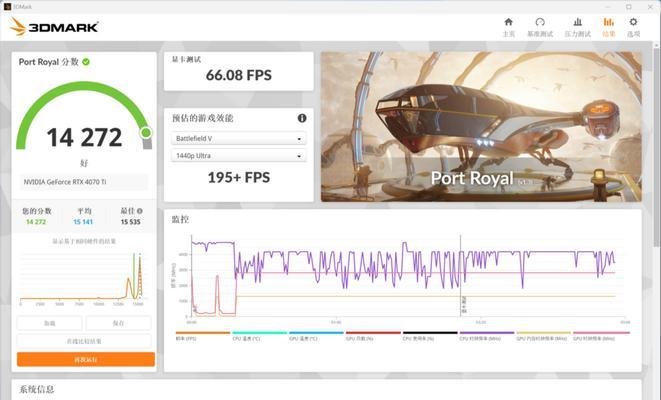Click the Load button below the score chart
This screenshot has height=400, width=661.
pos(49,323)
